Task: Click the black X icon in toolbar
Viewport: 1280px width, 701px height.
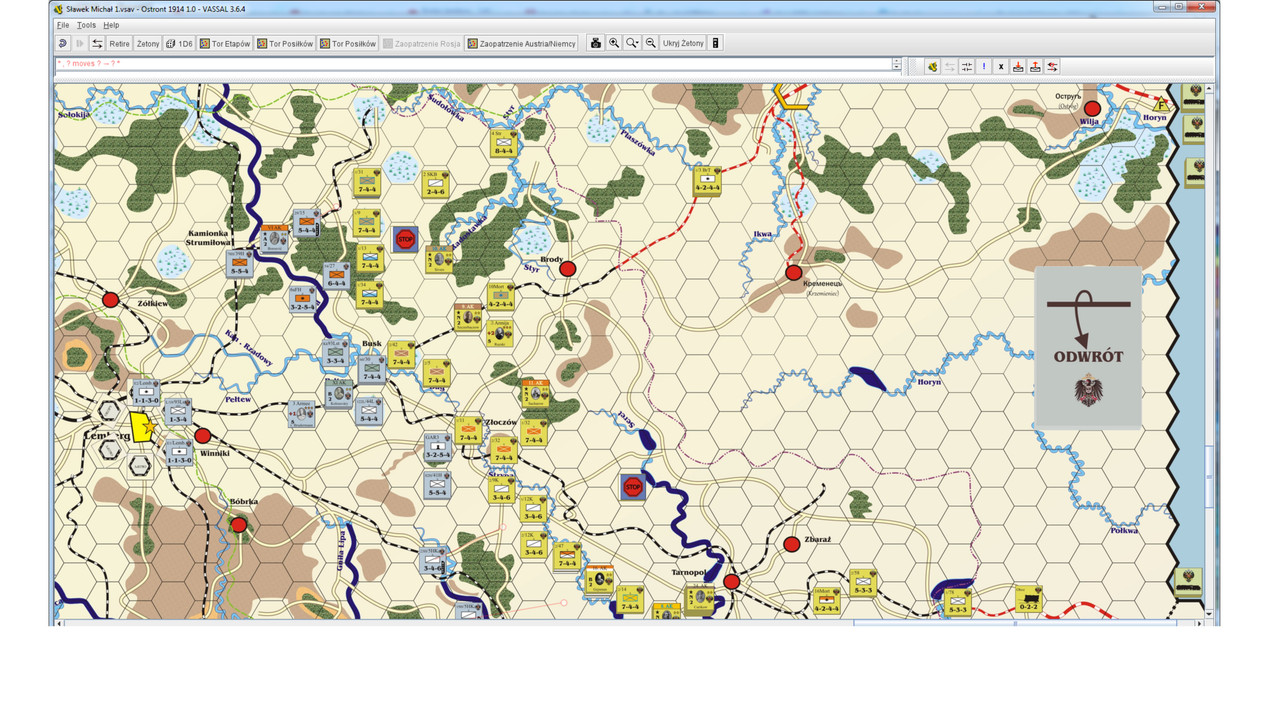Action: click(x=1001, y=67)
